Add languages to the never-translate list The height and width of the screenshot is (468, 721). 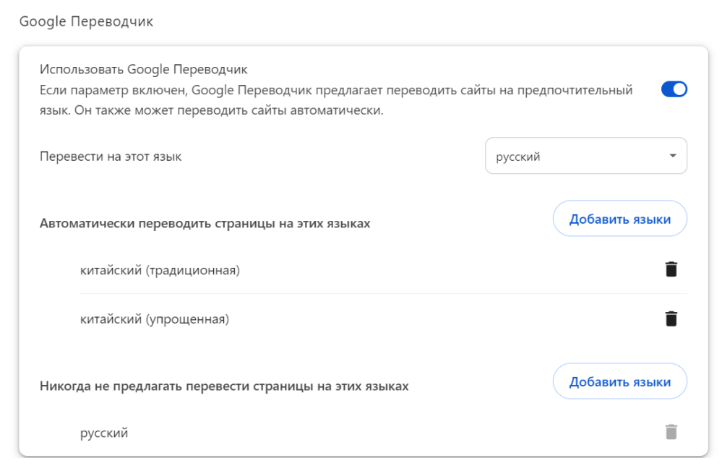pos(619,382)
